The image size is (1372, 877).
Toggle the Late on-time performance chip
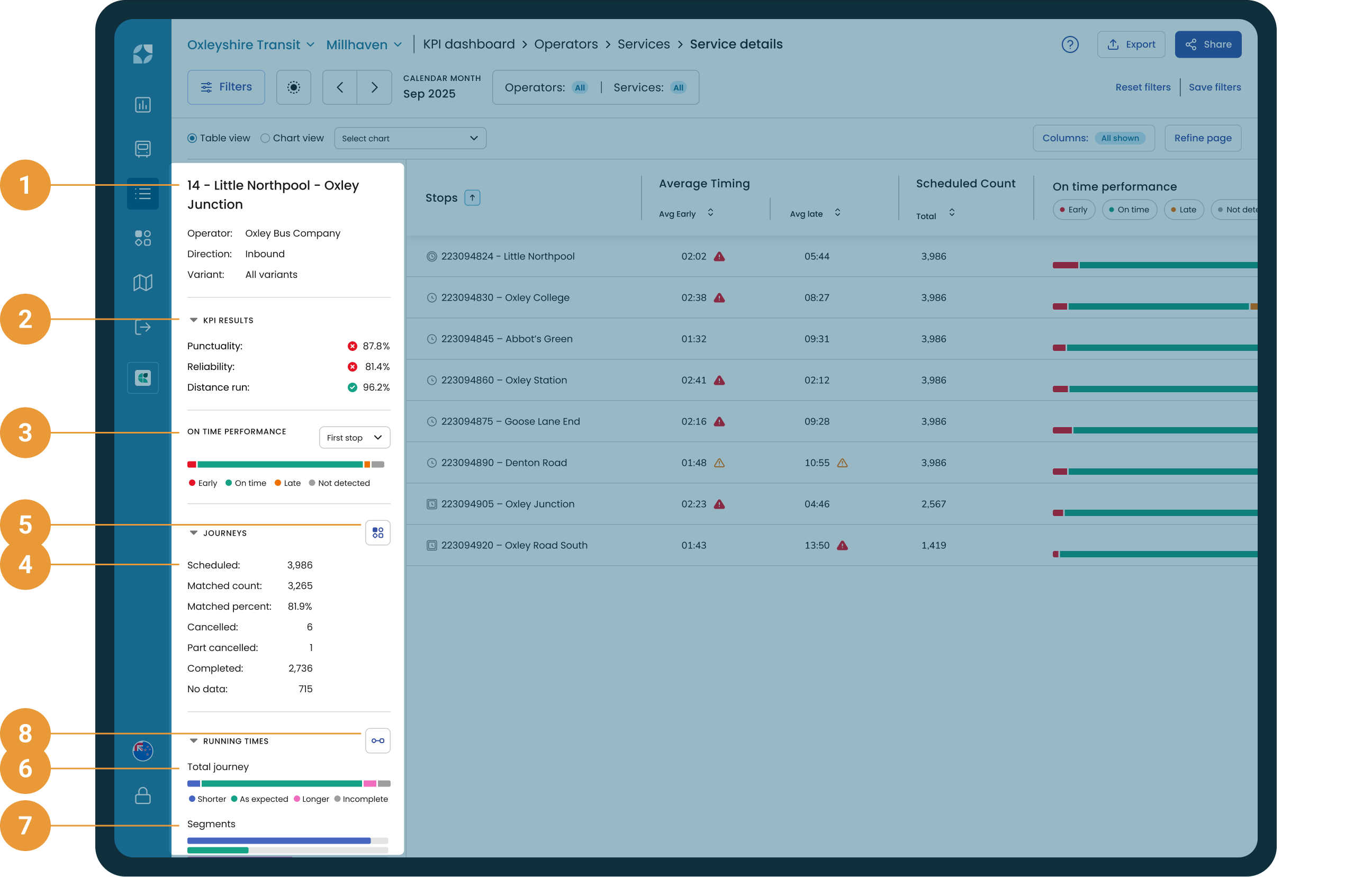tap(1184, 210)
